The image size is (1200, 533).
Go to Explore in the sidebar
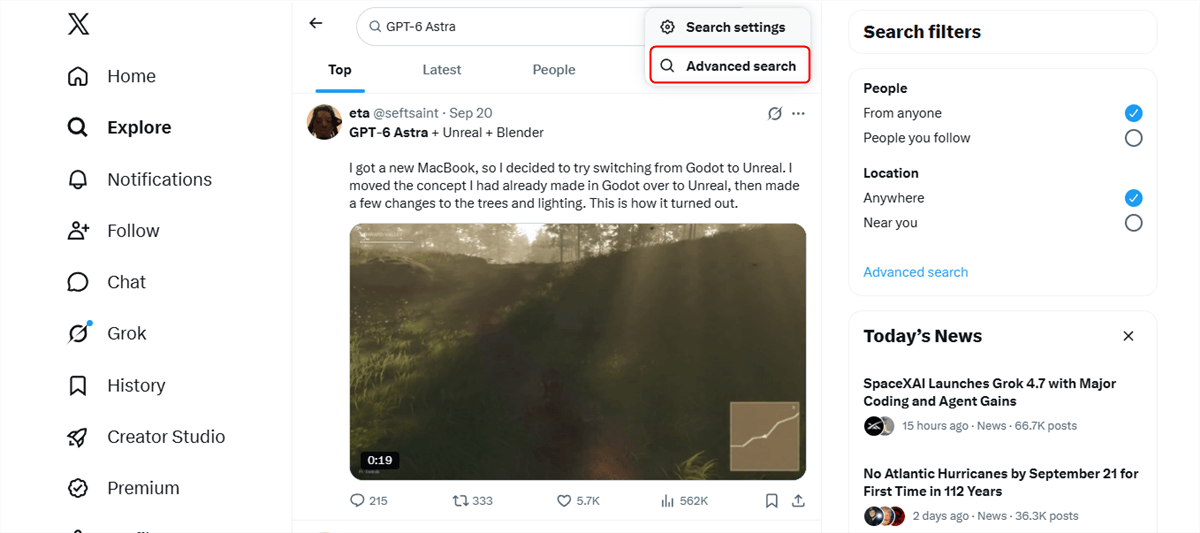[x=119, y=127]
